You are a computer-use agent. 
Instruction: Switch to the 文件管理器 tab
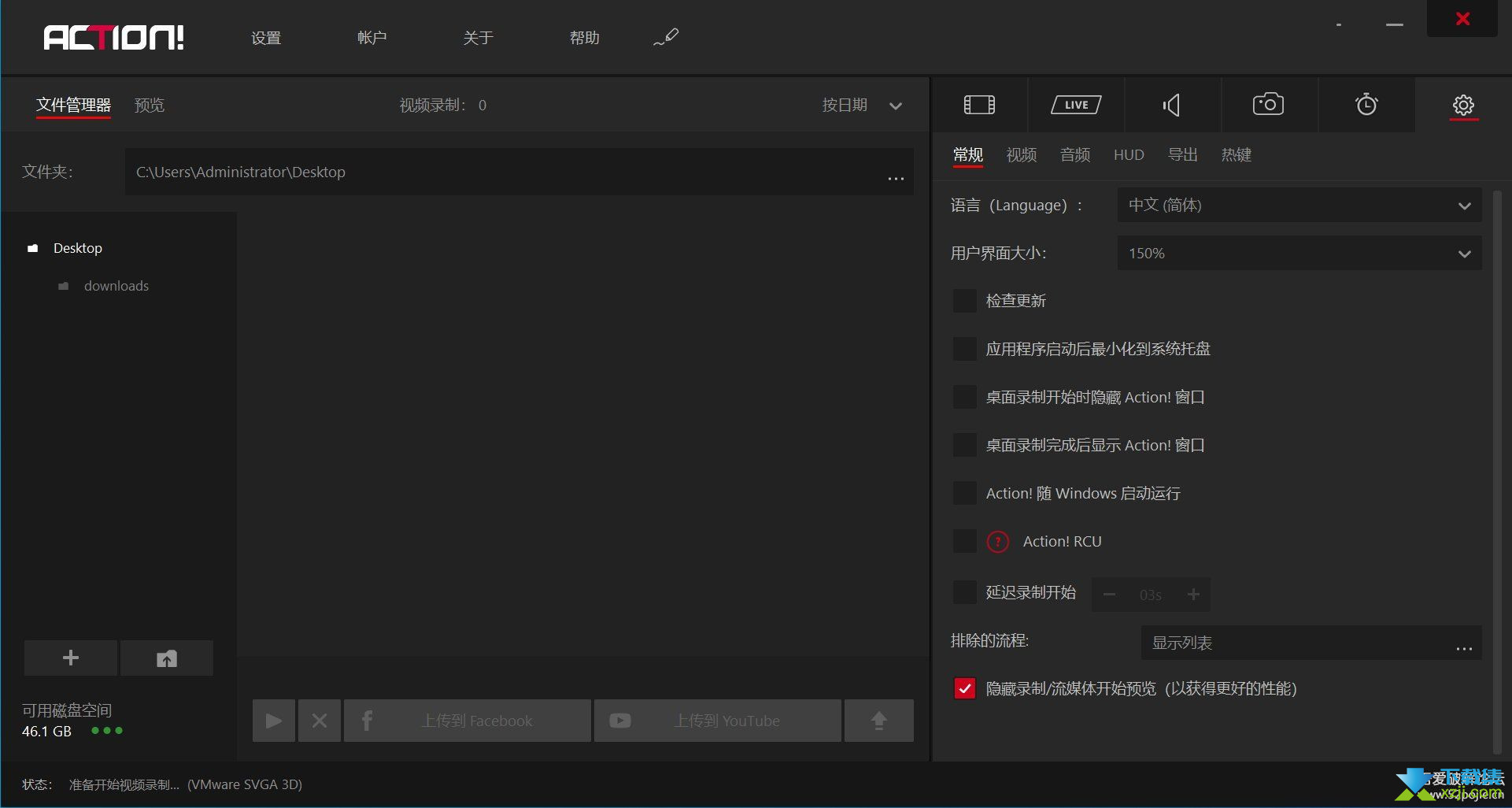(x=73, y=105)
